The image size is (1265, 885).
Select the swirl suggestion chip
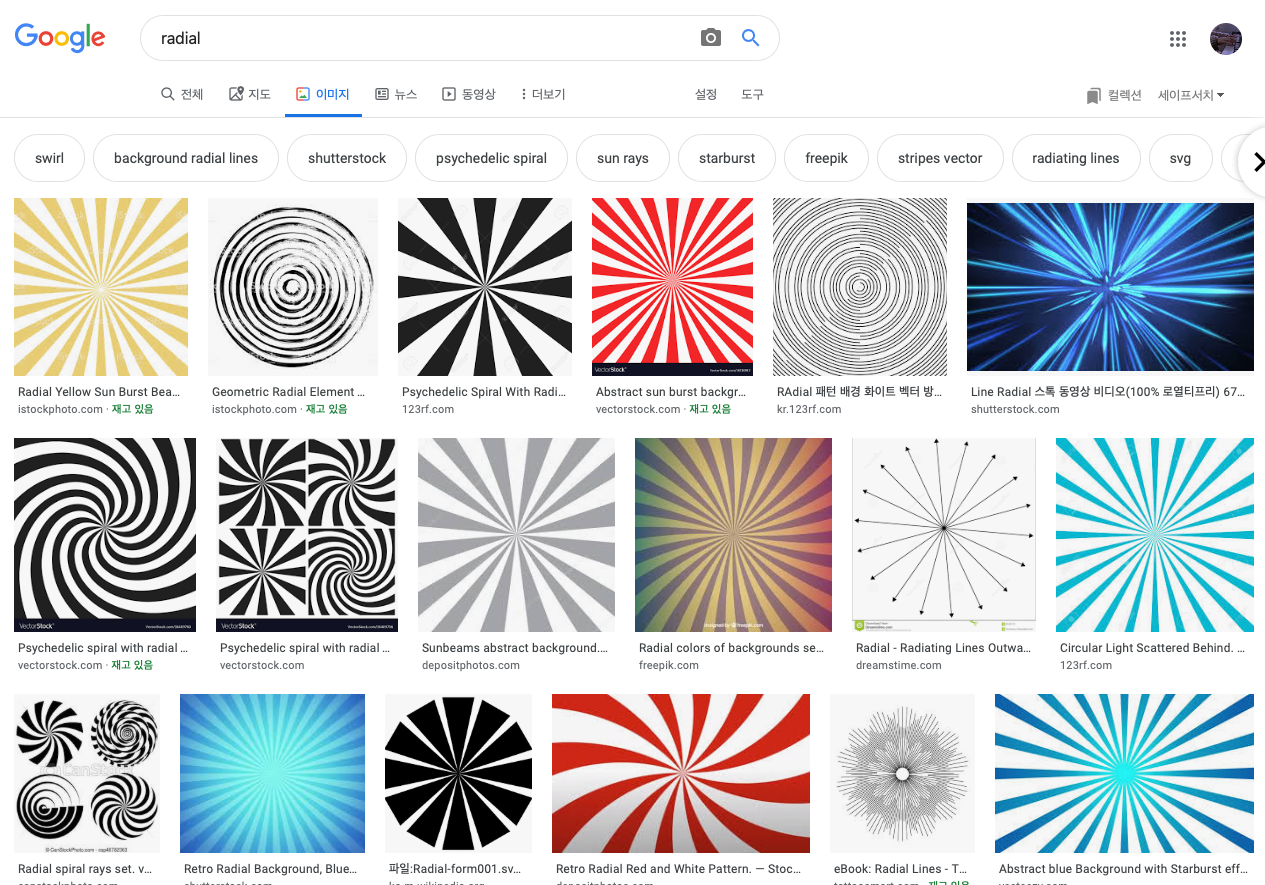(49, 158)
